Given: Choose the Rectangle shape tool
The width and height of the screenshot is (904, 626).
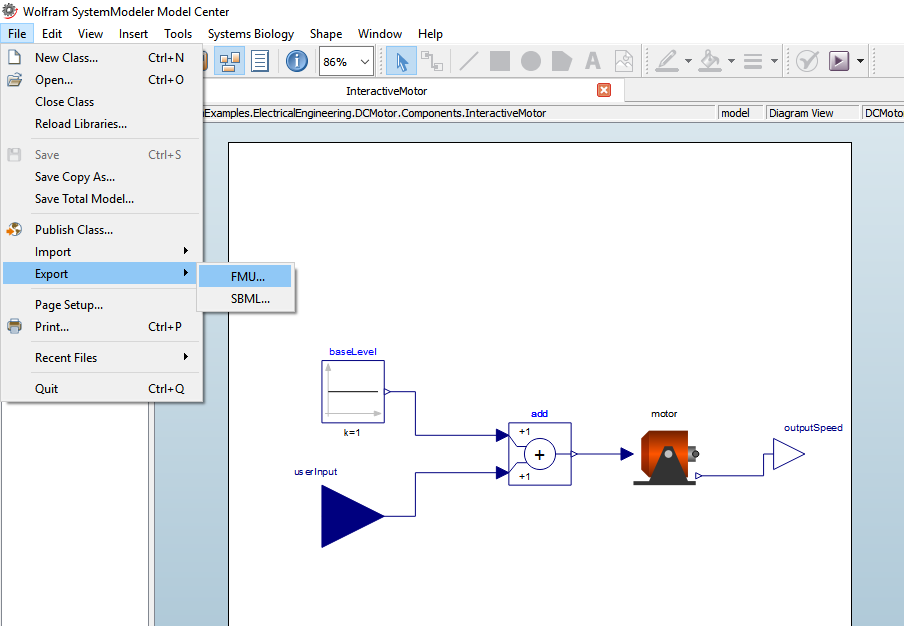Looking at the screenshot, I should [x=500, y=61].
